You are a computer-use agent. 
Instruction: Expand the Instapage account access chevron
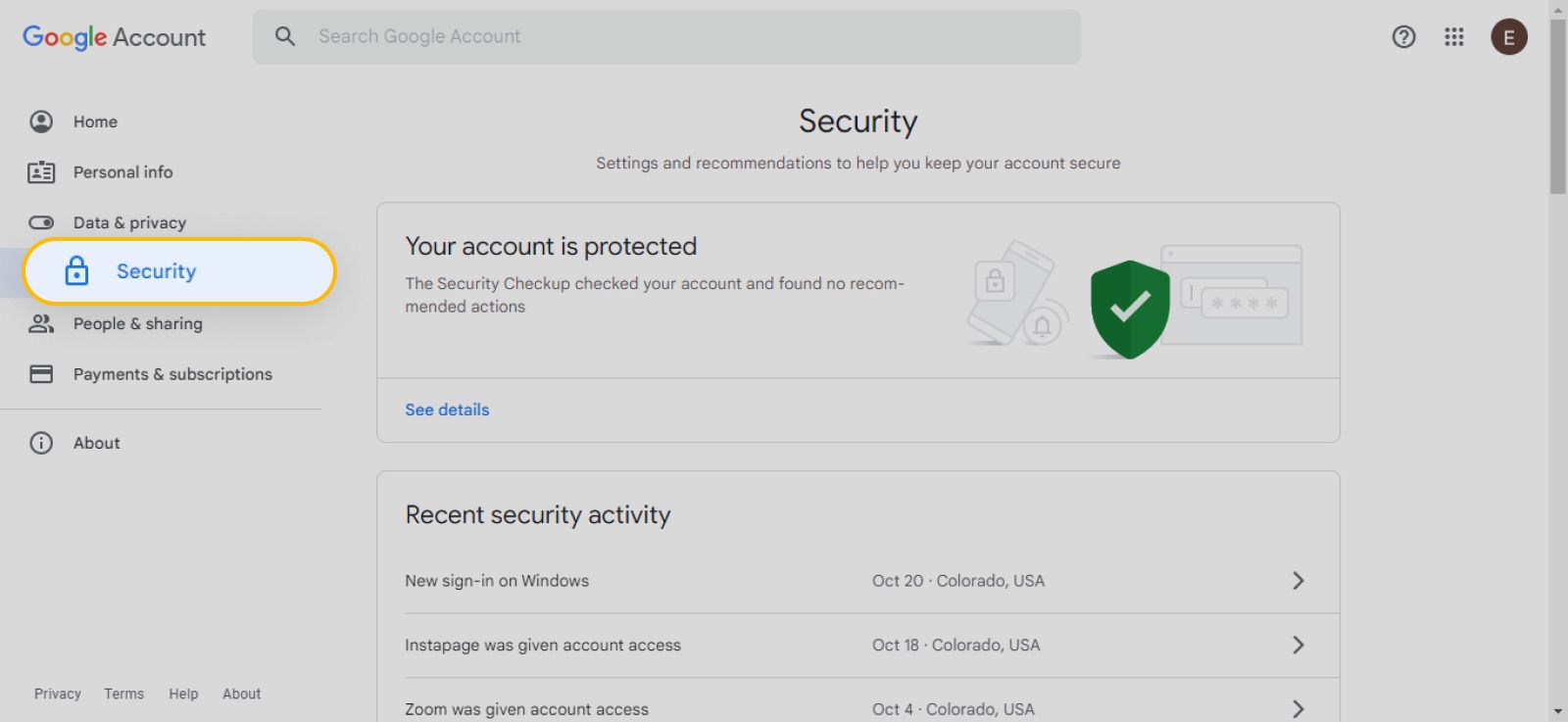point(1298,645)
